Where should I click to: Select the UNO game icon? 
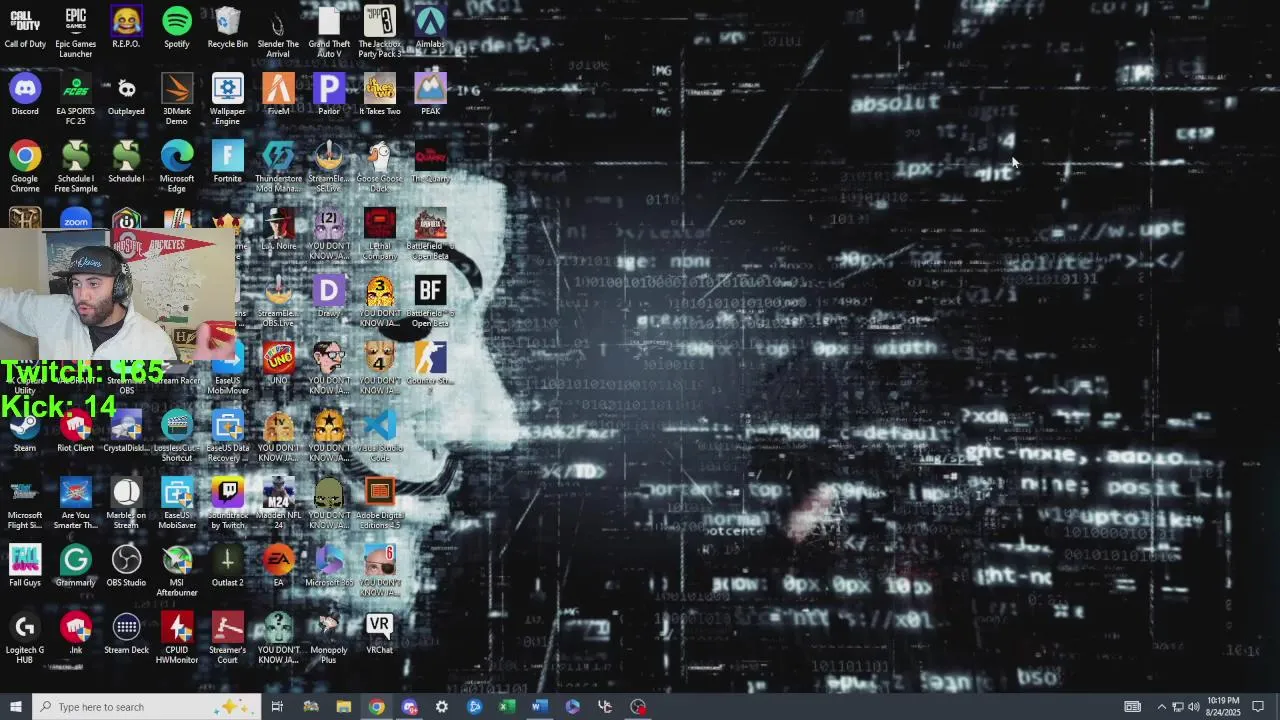click(278, 363)
